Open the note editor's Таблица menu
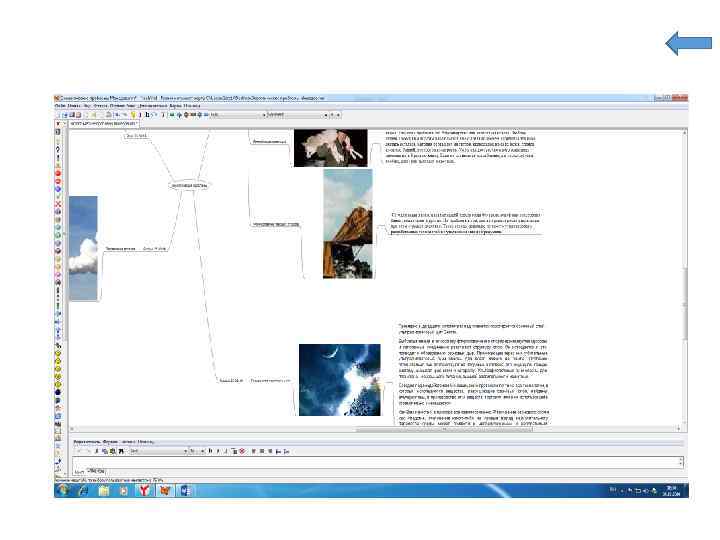This screenshot has width=720, height=540. point(128,442)
